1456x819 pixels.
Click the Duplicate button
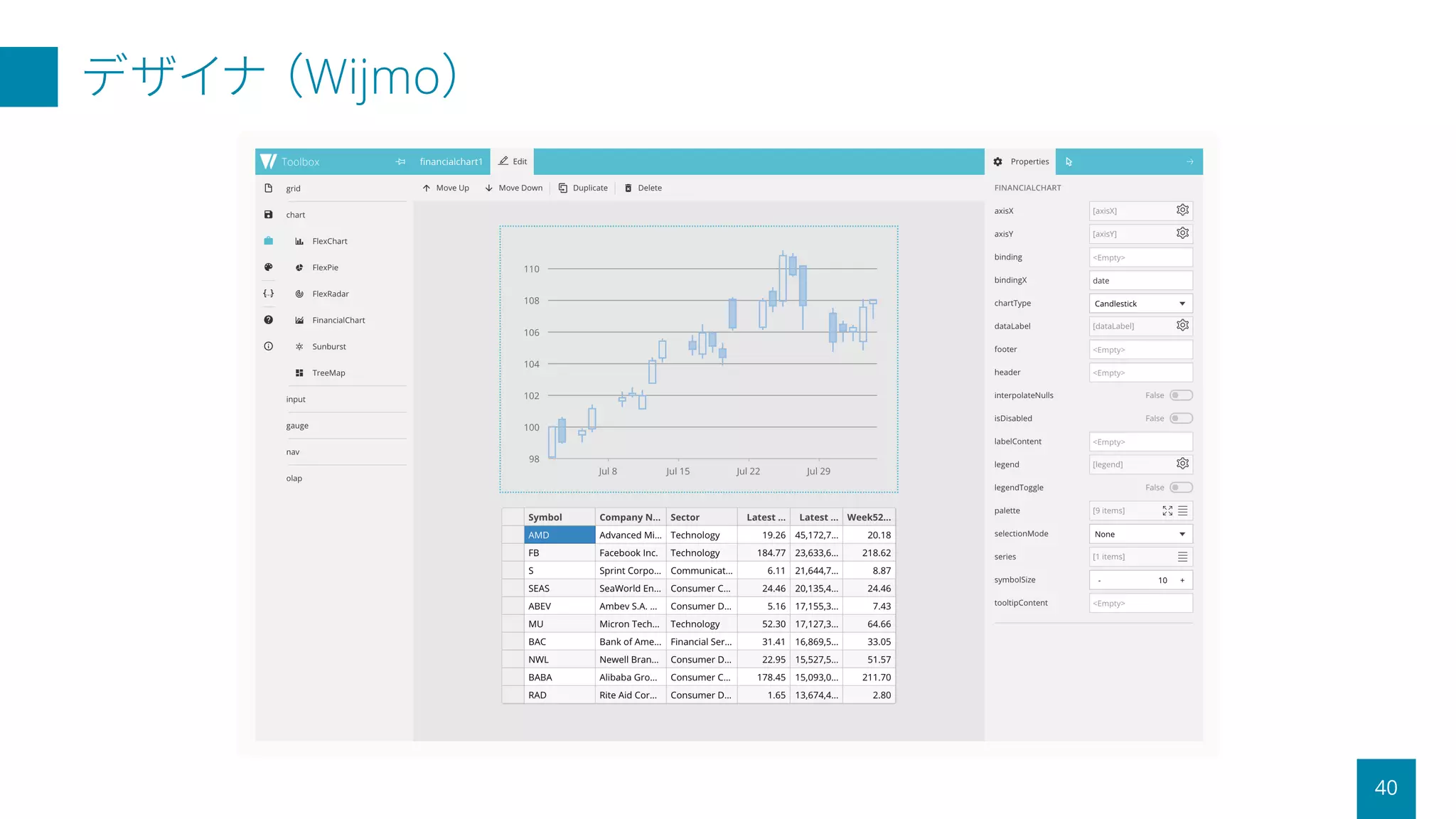pyautogui.click(x=583, y=188)
